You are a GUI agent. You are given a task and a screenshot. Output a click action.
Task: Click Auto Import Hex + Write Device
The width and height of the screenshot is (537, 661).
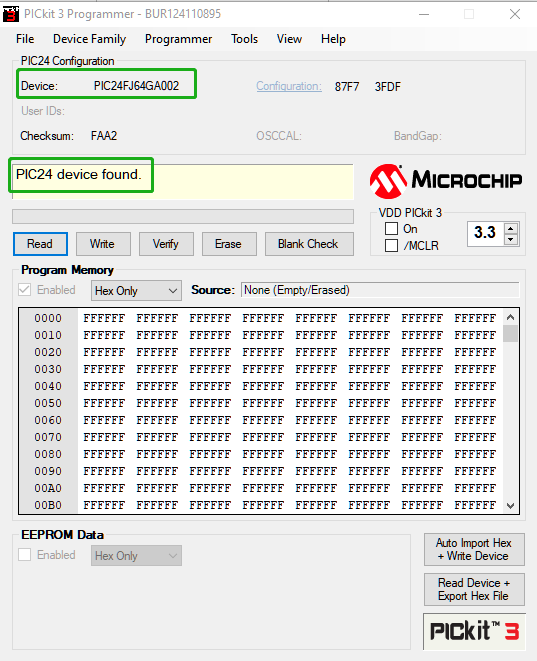point(474,549)
